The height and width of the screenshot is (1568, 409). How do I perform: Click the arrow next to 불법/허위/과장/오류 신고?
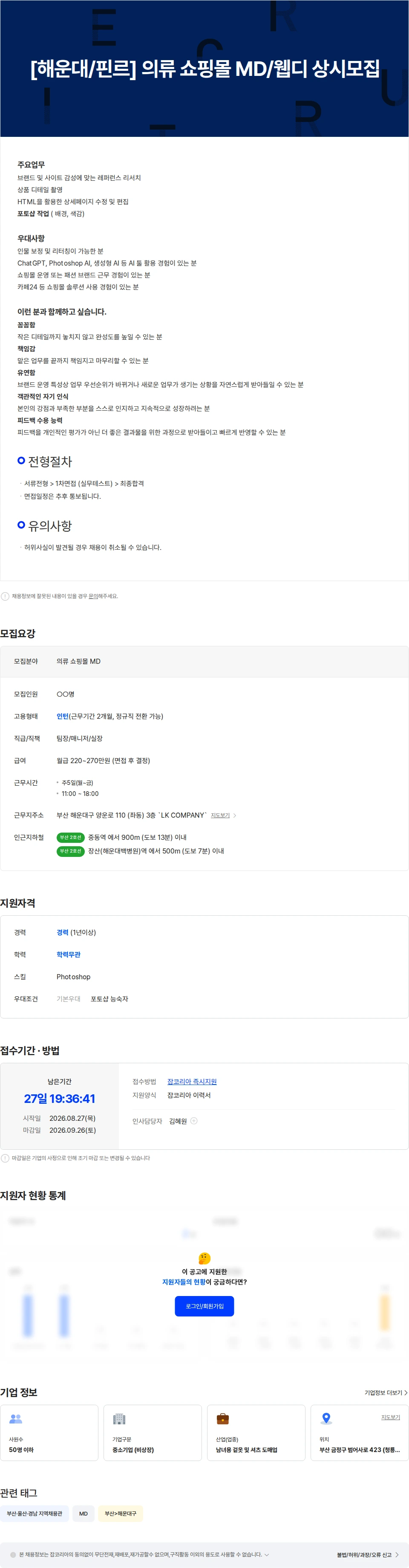pyautogui.click(x=397, y=1554)
